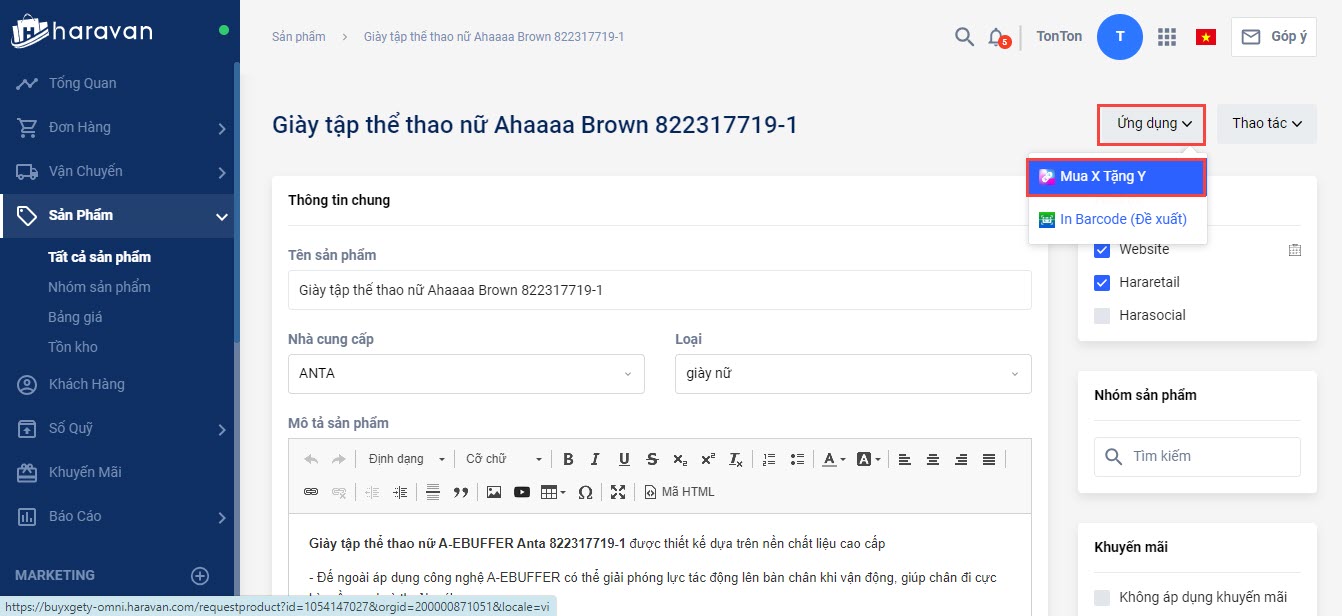Open Nhóm sản phẩm submenu item
Image resolution: width=1342 pixels, height=616 pixels.
point(99,287)
